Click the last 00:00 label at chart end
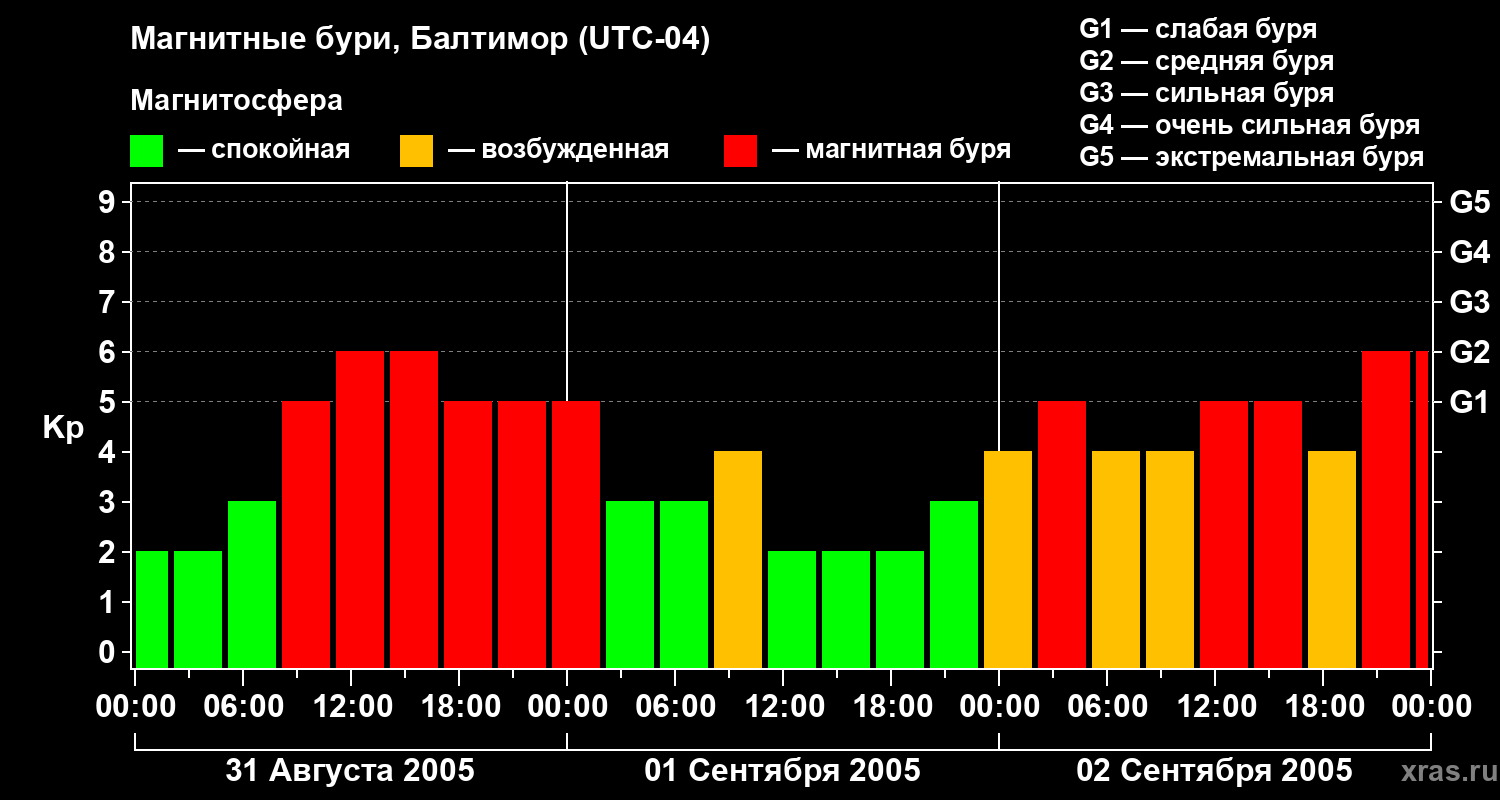The width and height of the screenshot is (1500, 800). click(1432, 707)
